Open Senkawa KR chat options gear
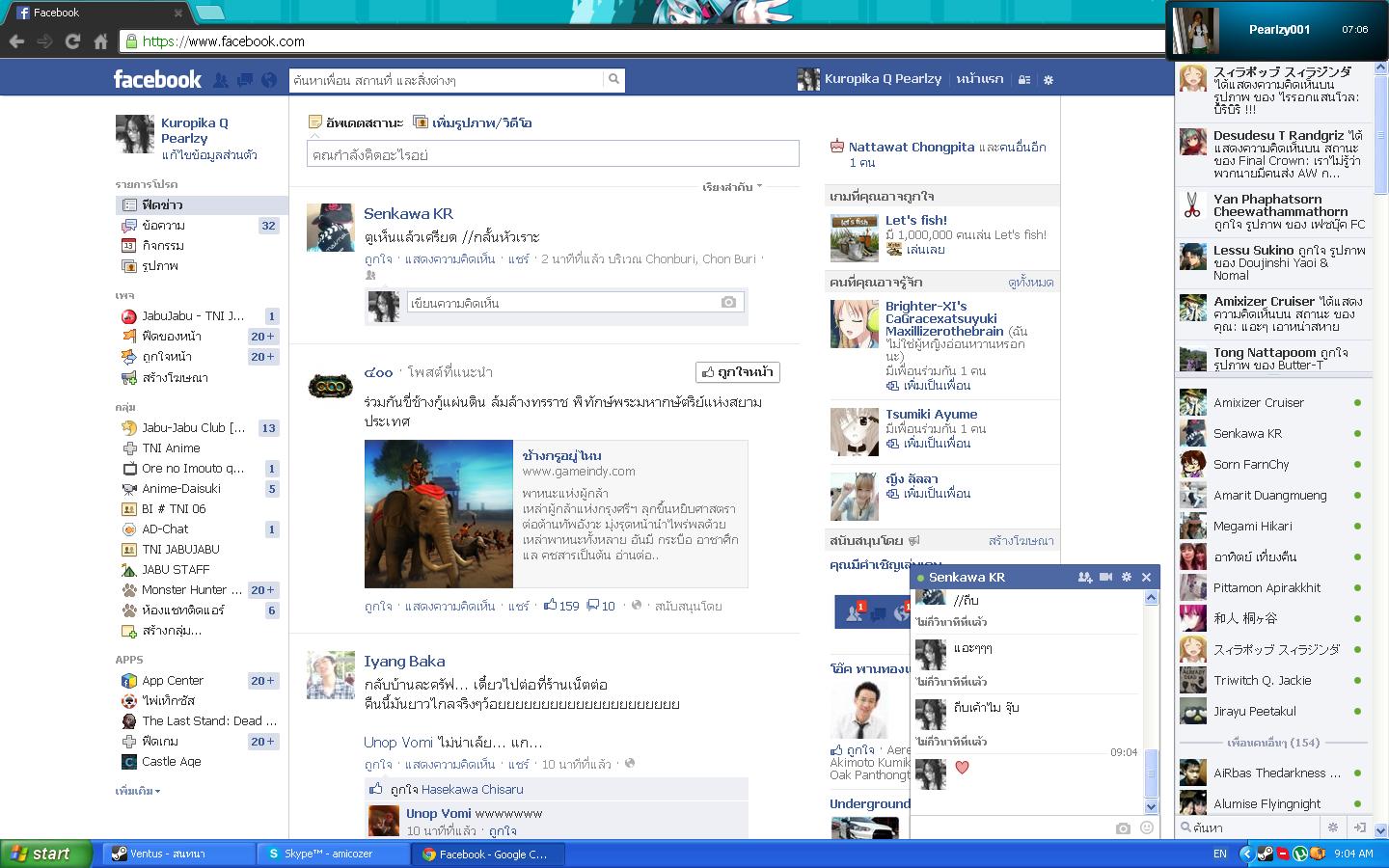This screenshot has height=868, width=1389. click(x=1126, y=577)
